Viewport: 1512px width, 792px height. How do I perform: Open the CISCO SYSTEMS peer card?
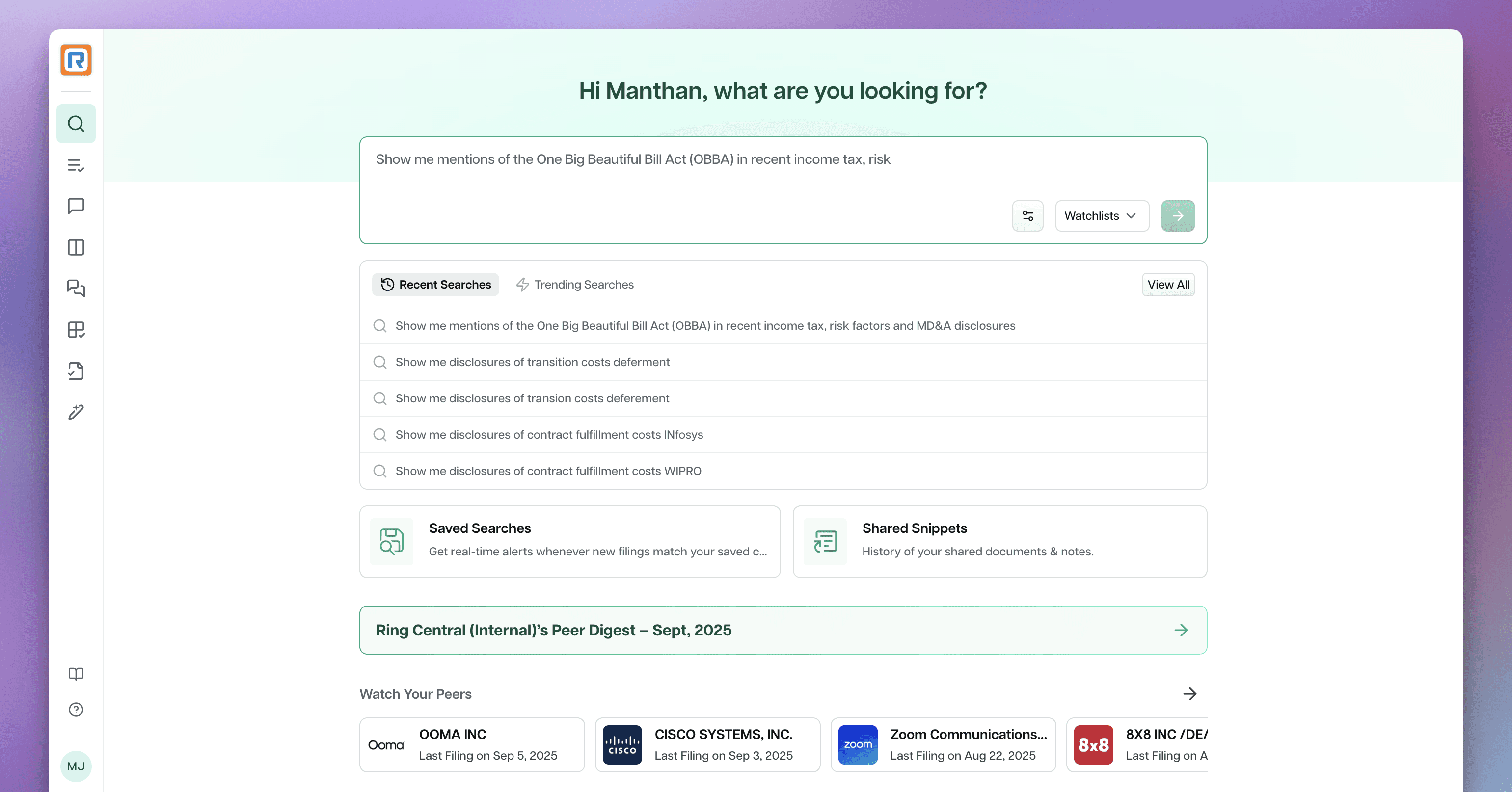pos(707,745)
